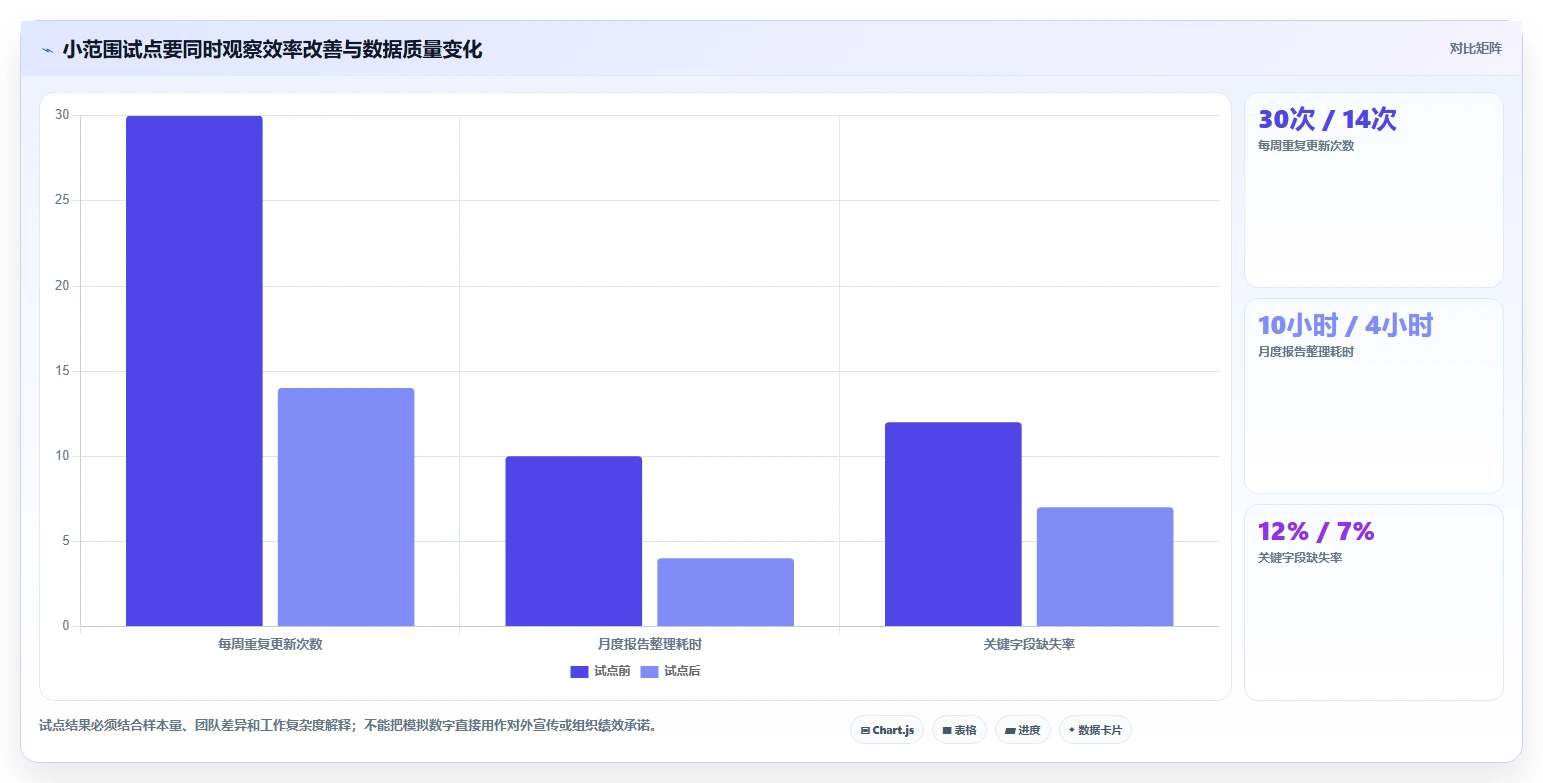Image resolution: width=1543 pixels, height=783 pixels.
Task: Click the y-axis value 0
Action: pos(66,626)
